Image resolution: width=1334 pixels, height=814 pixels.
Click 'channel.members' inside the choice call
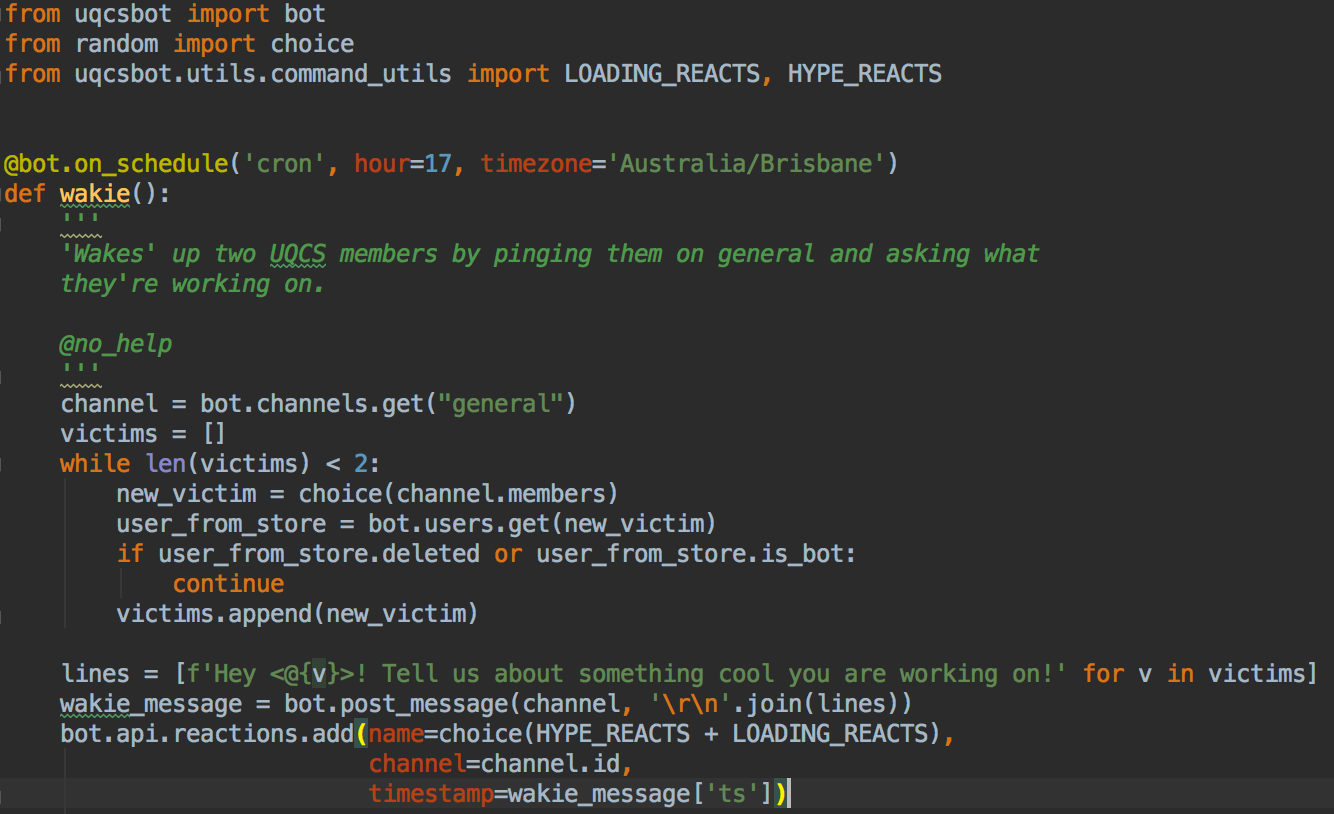(501, 494)
